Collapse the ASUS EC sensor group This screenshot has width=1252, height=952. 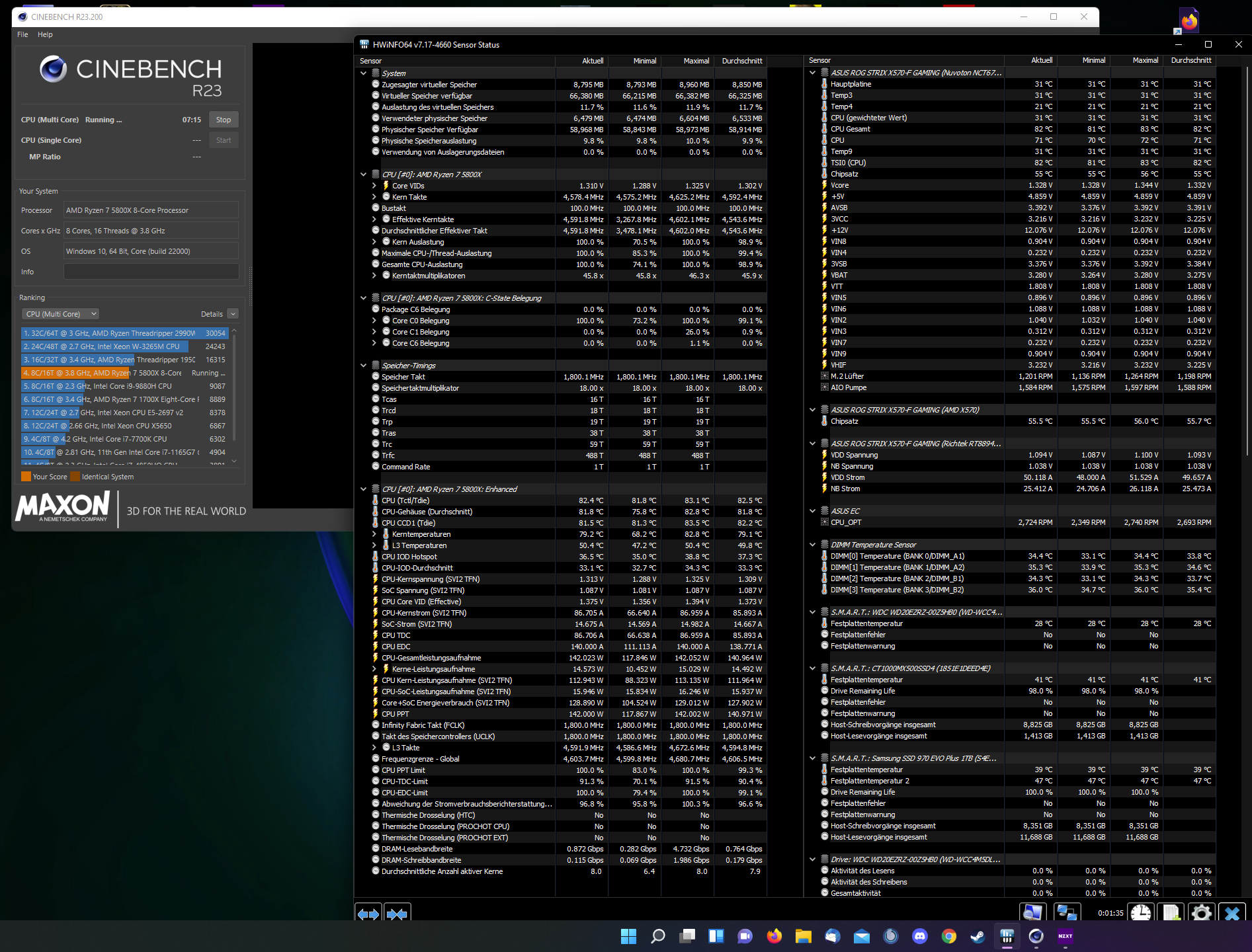coord(813,511)
